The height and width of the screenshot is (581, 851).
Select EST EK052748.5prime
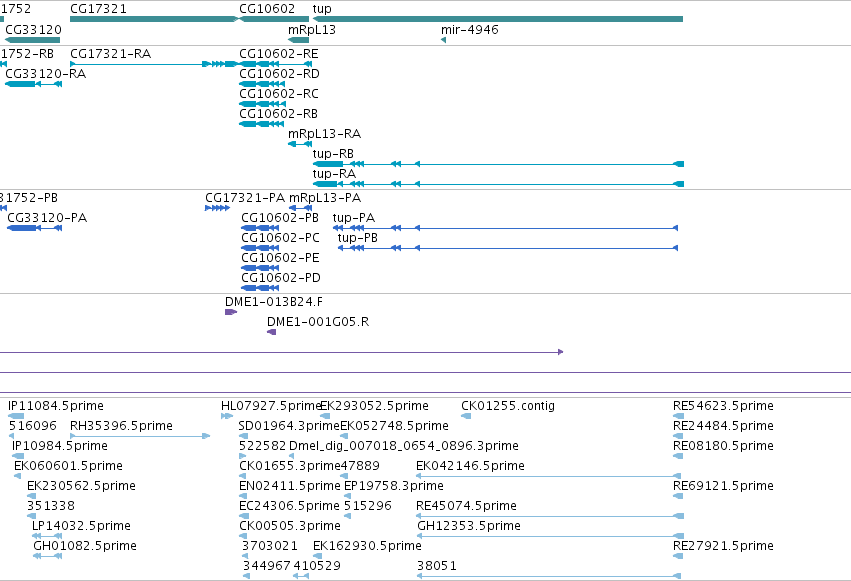[344, 437]
